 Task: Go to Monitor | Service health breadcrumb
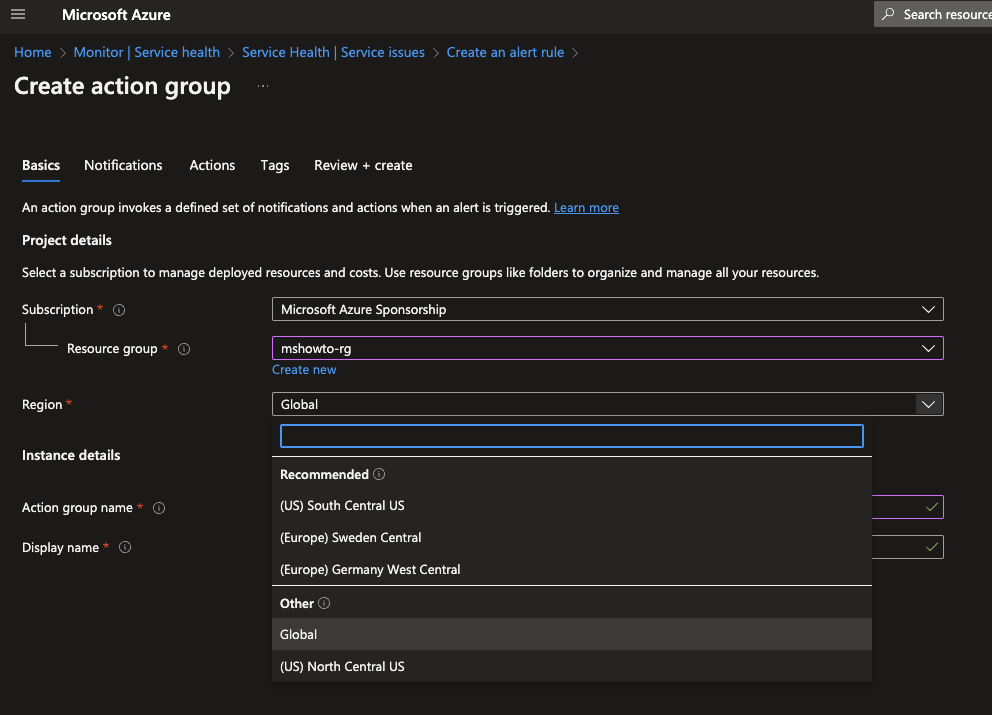pos(147,53)
